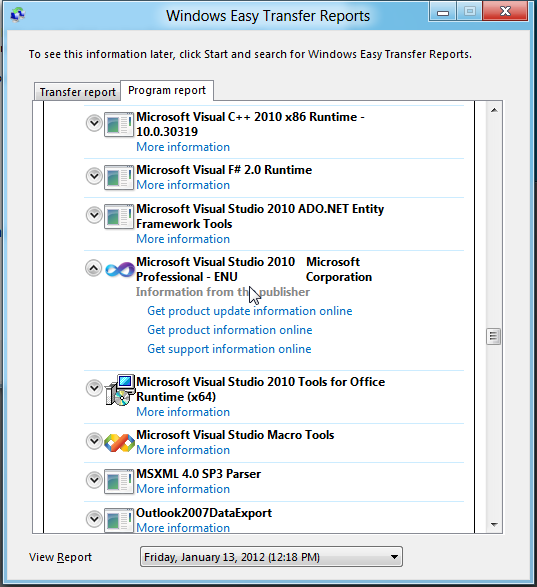Expand Outlook2007DataExport details
Image resolution: width=537 pixels, height=587 pixels.
pos(94,519)
